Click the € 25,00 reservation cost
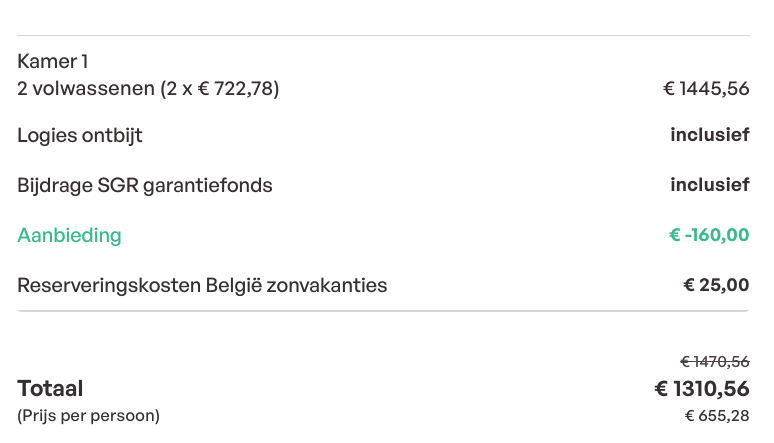 716,285
